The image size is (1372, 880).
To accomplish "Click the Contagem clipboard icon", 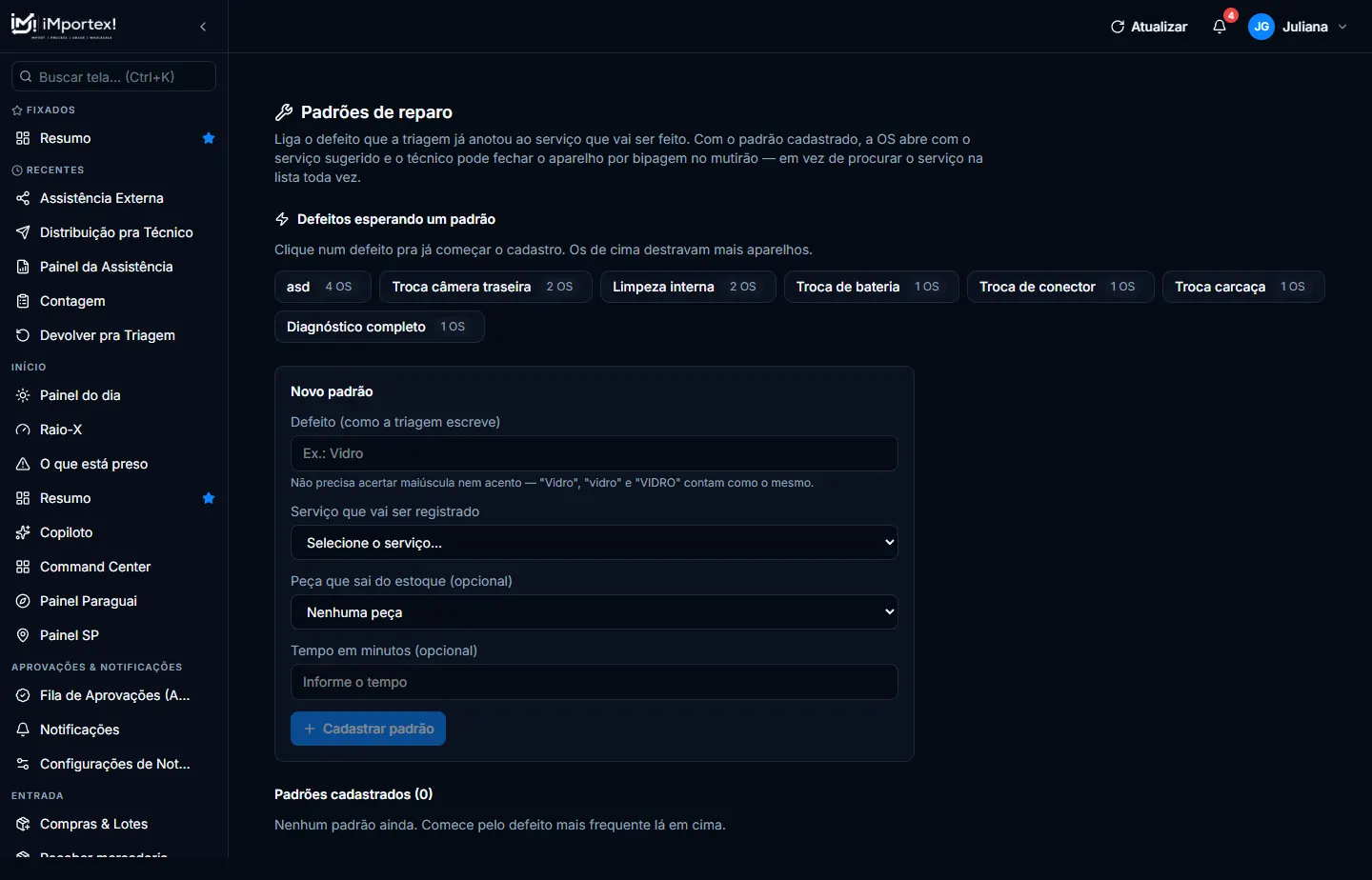I will point(23,301).
